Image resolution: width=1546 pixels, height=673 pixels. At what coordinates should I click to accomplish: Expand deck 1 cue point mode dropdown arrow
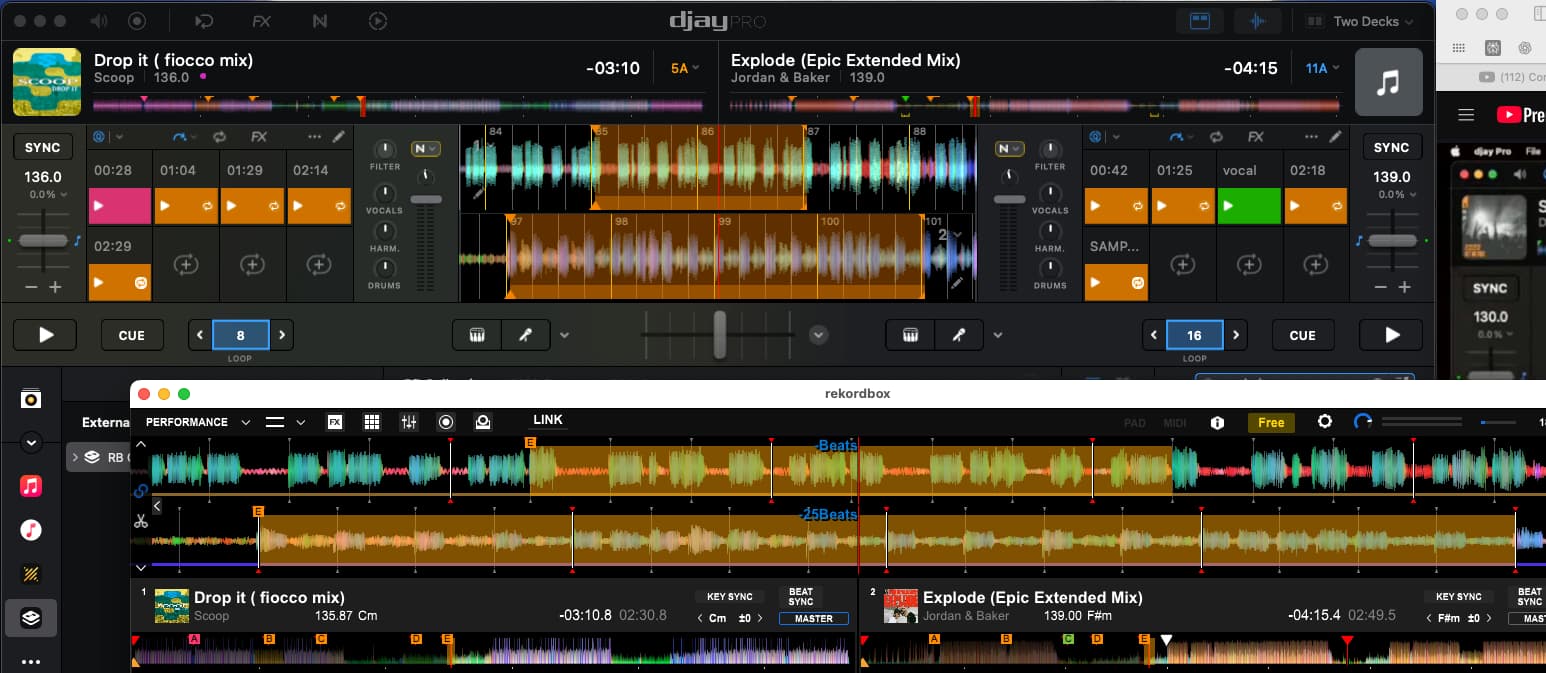coord(118,137)
